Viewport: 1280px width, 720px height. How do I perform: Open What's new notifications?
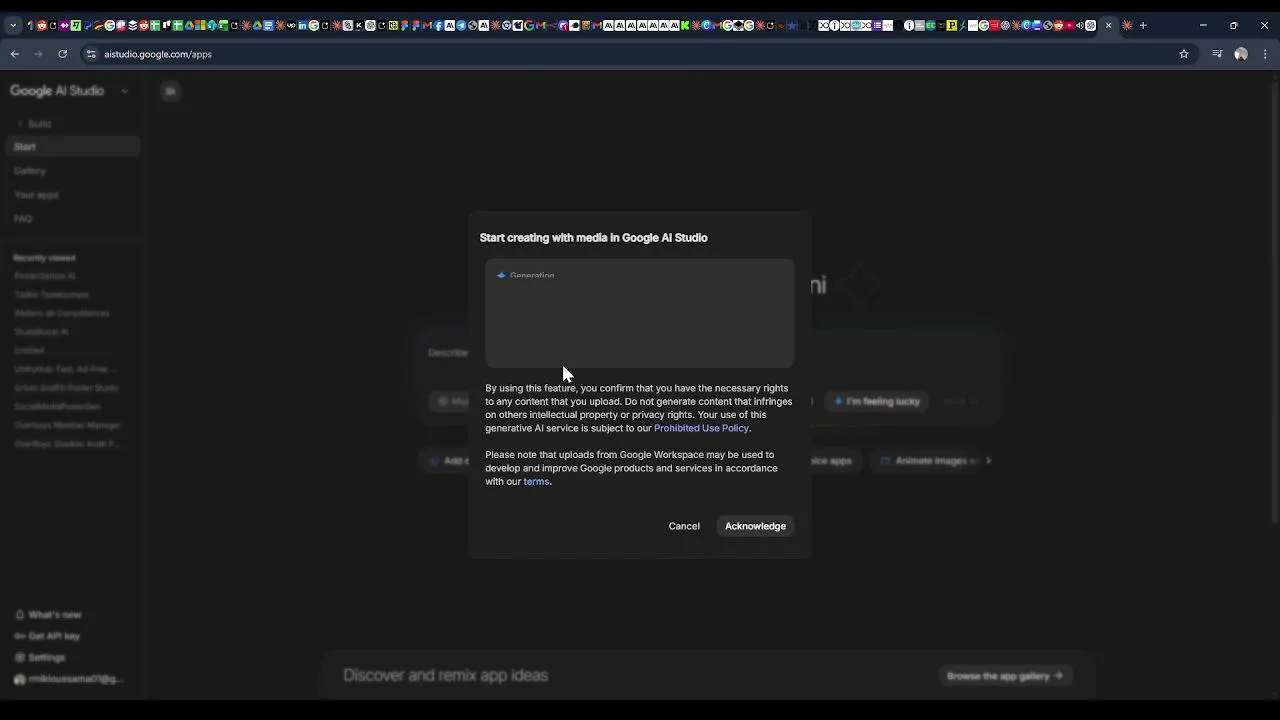[48, 615]
